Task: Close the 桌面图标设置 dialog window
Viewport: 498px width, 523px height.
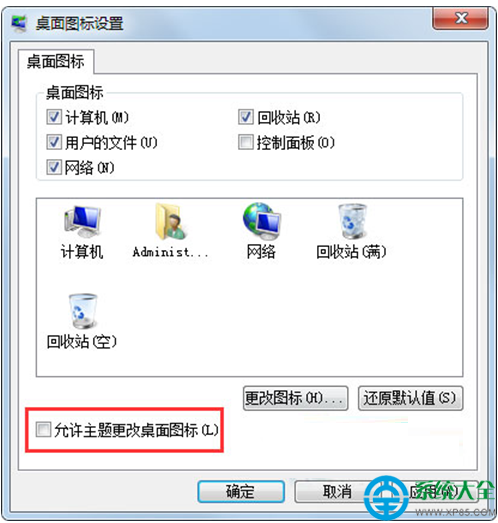Action: click(x=461, y=18)
